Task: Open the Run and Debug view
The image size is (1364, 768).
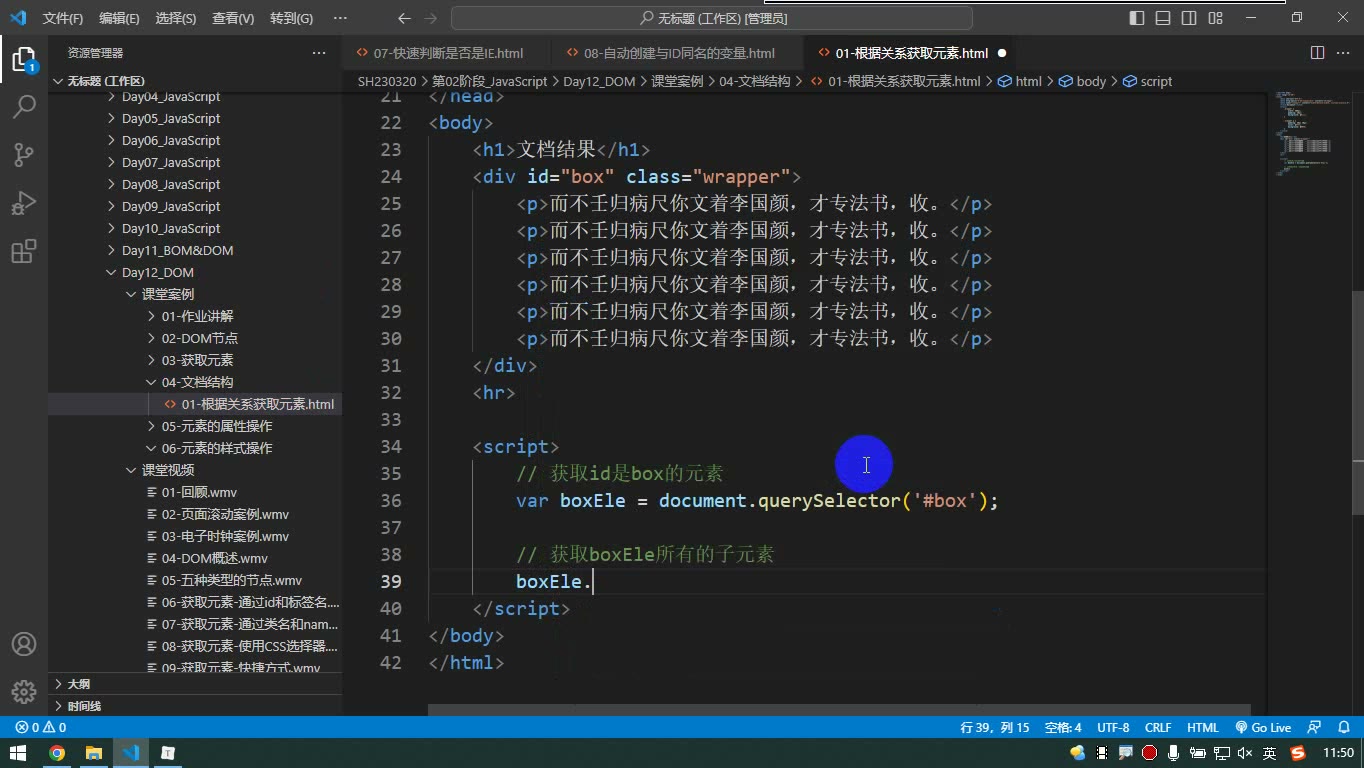Action: [24, 203]
